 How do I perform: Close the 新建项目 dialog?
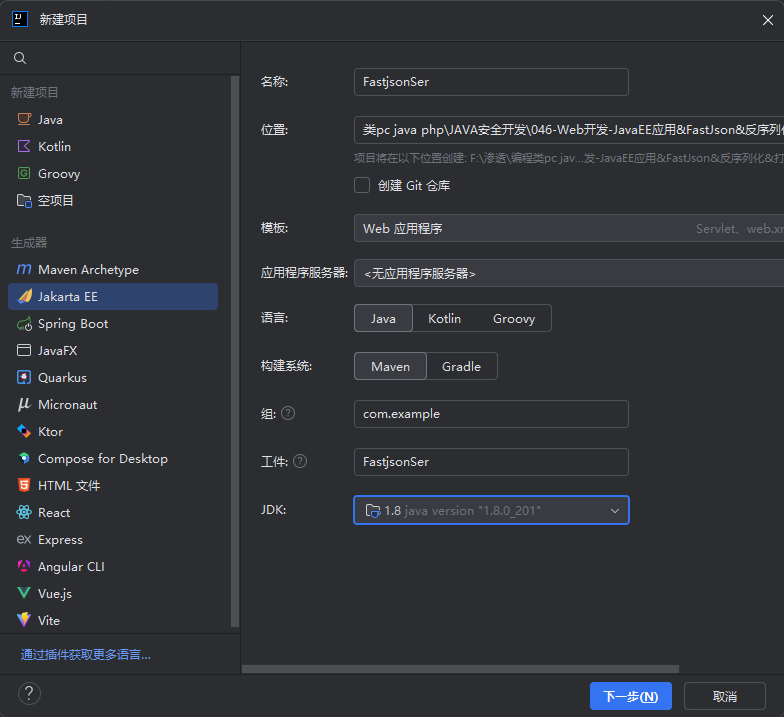768,20
